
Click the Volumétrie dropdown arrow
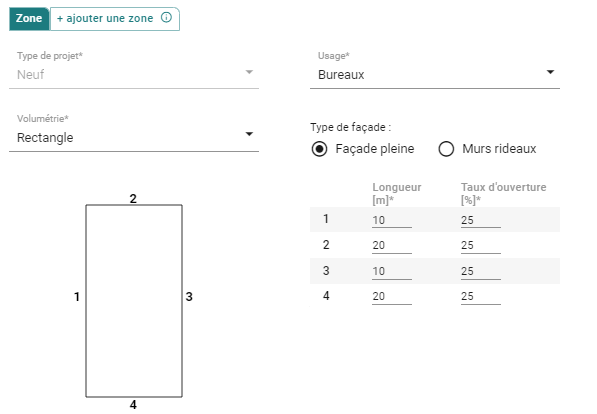249,134
